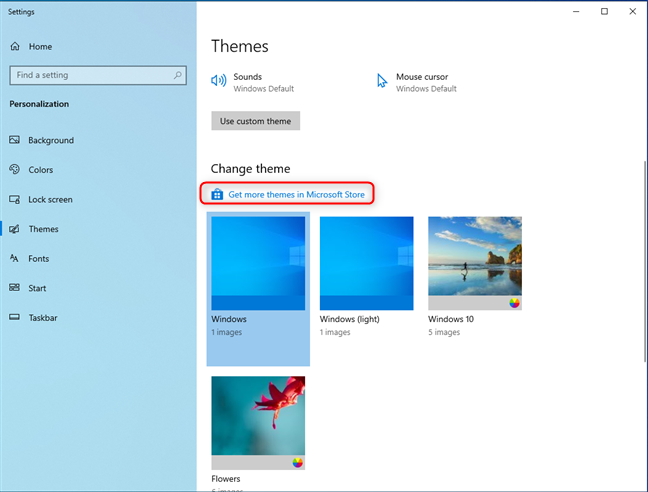
Task: Click '1 images' label under Windows (light)
Action: coord(335,332)
